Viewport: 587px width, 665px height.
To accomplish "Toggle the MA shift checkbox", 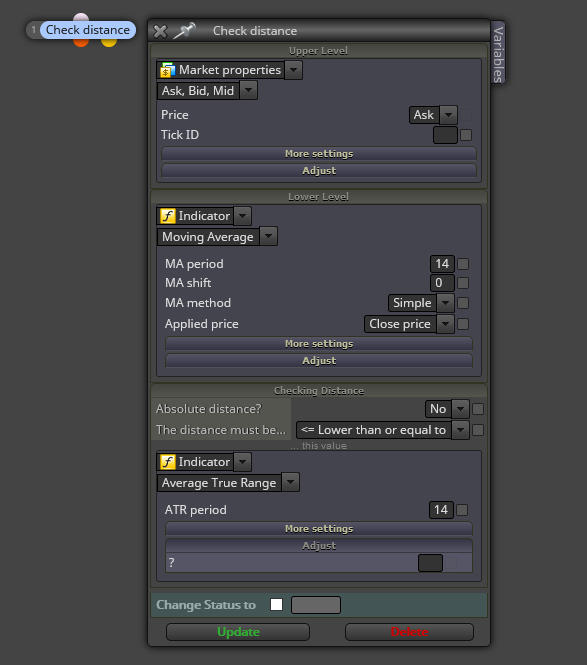I will [x=463, y=283].
